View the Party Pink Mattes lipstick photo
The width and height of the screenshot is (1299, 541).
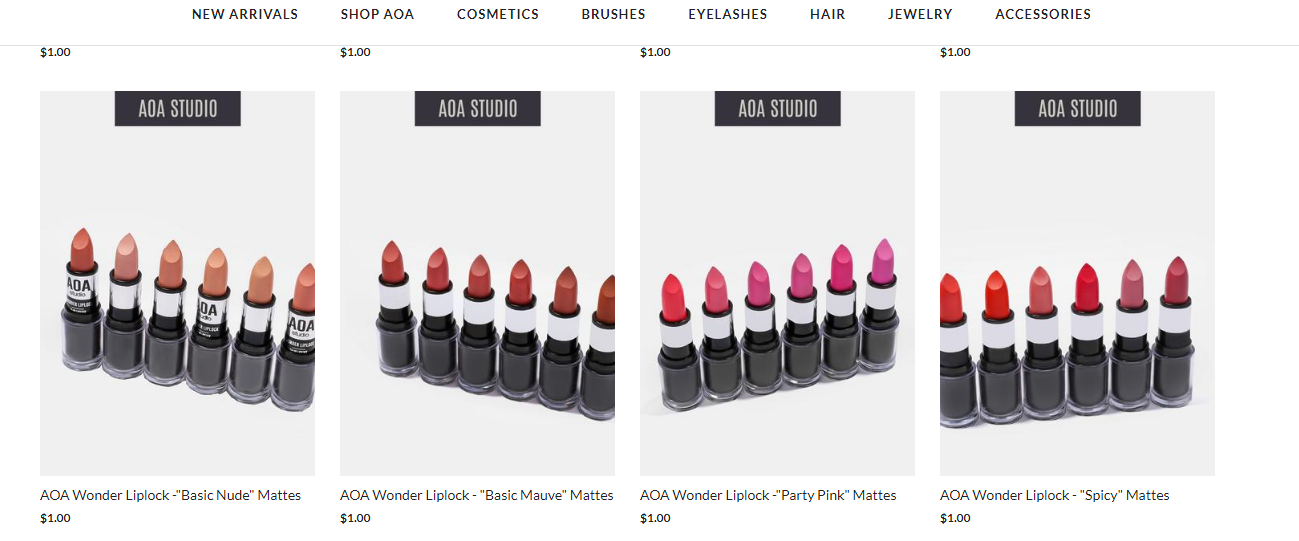pos(777,283)
